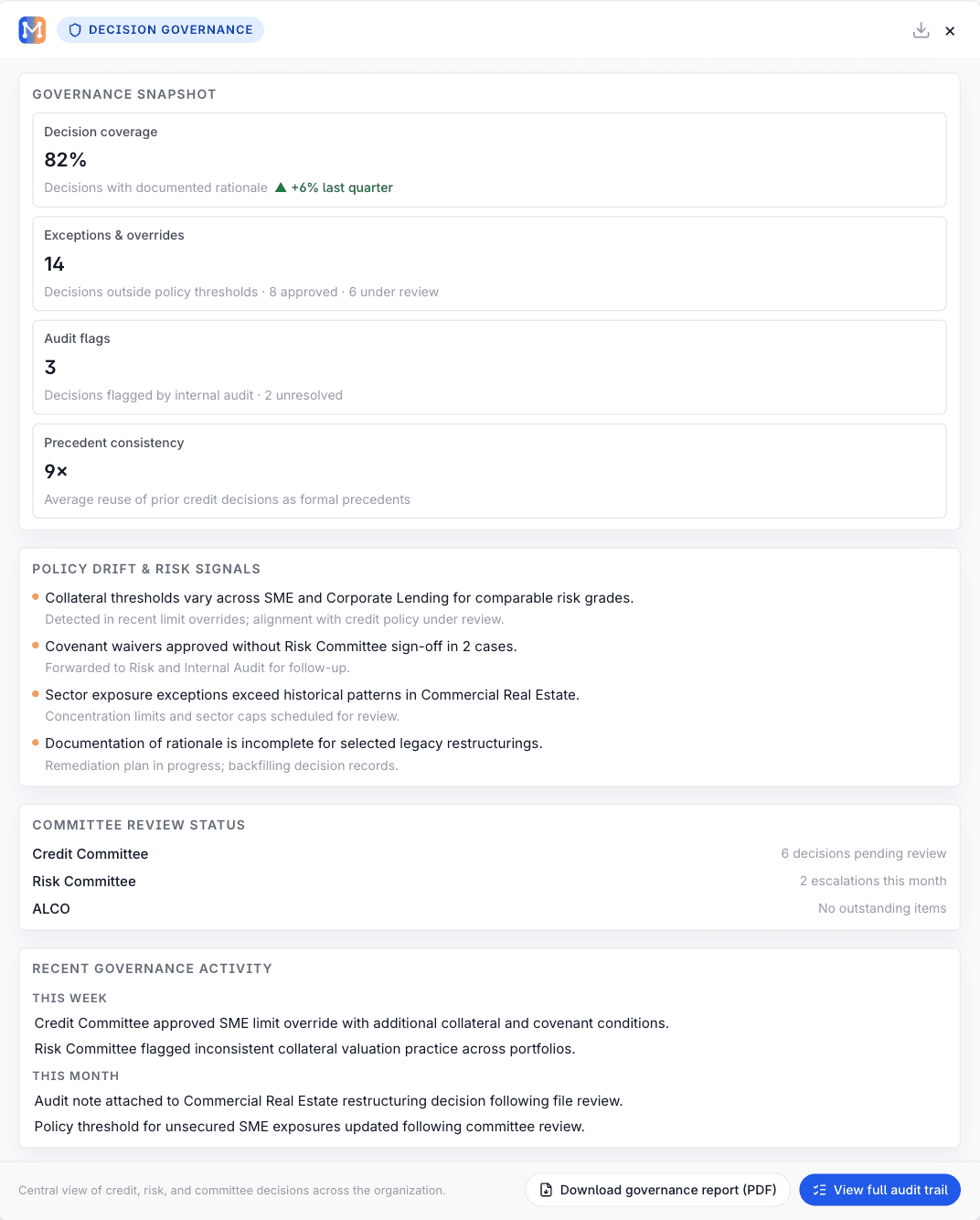This screenshot has height=1220, width=980.
Task: Select the shield icon in Decision Governance badge
Action: [74, 29]
